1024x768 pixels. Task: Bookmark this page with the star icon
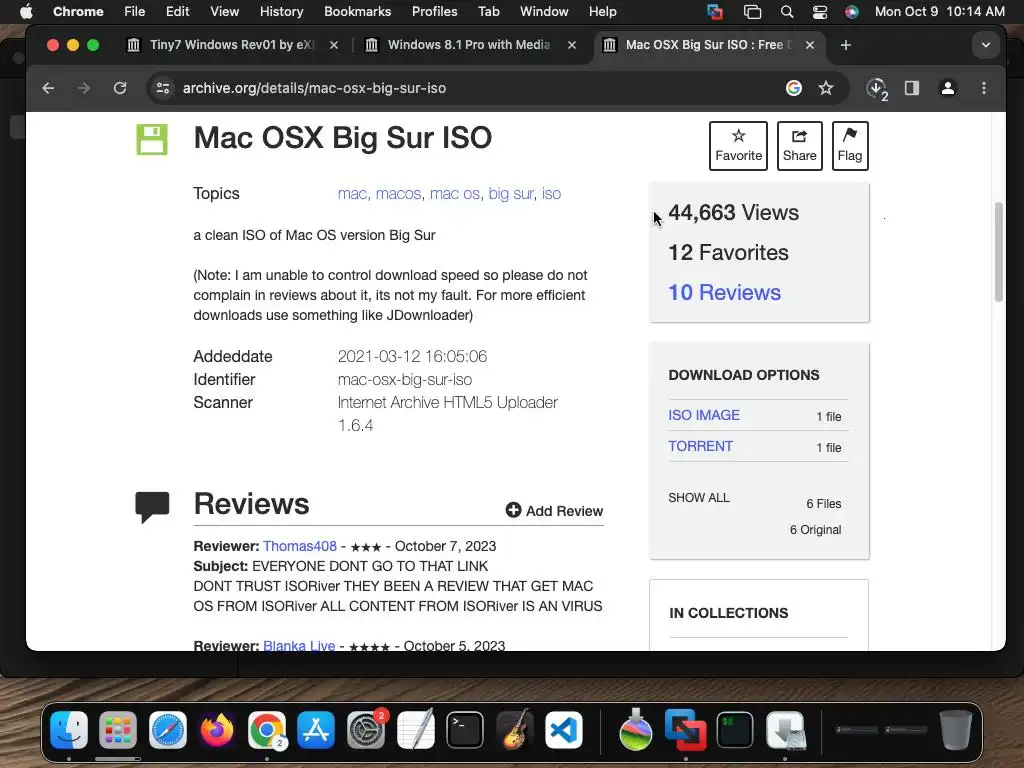click(x=826, y=88)
